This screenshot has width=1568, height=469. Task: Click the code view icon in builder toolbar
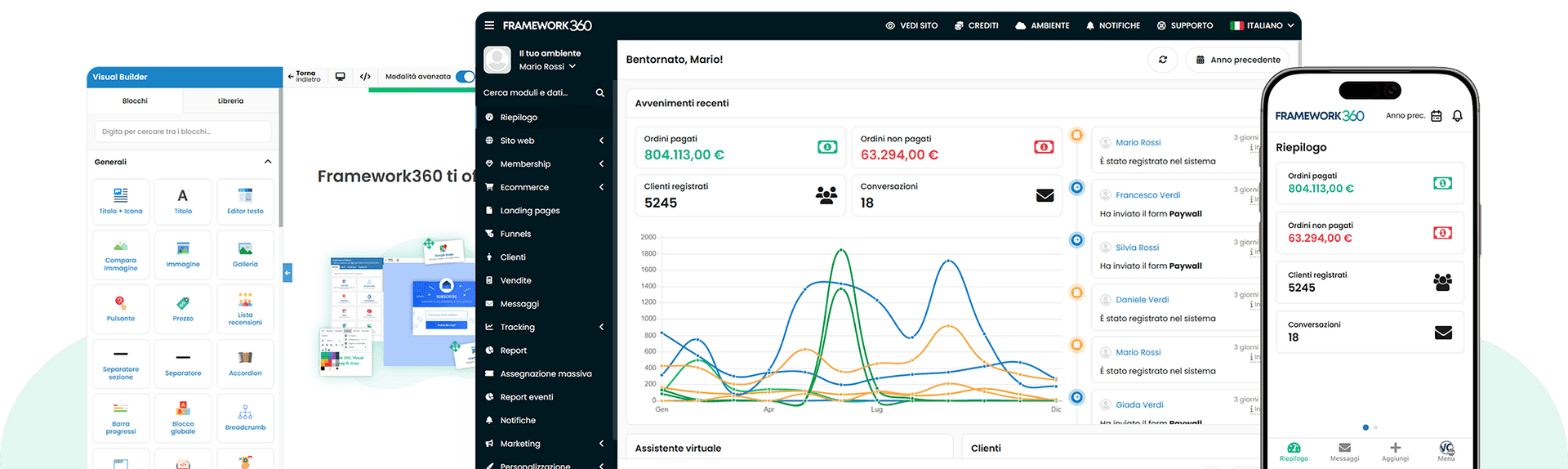click(x=365, y=77)
